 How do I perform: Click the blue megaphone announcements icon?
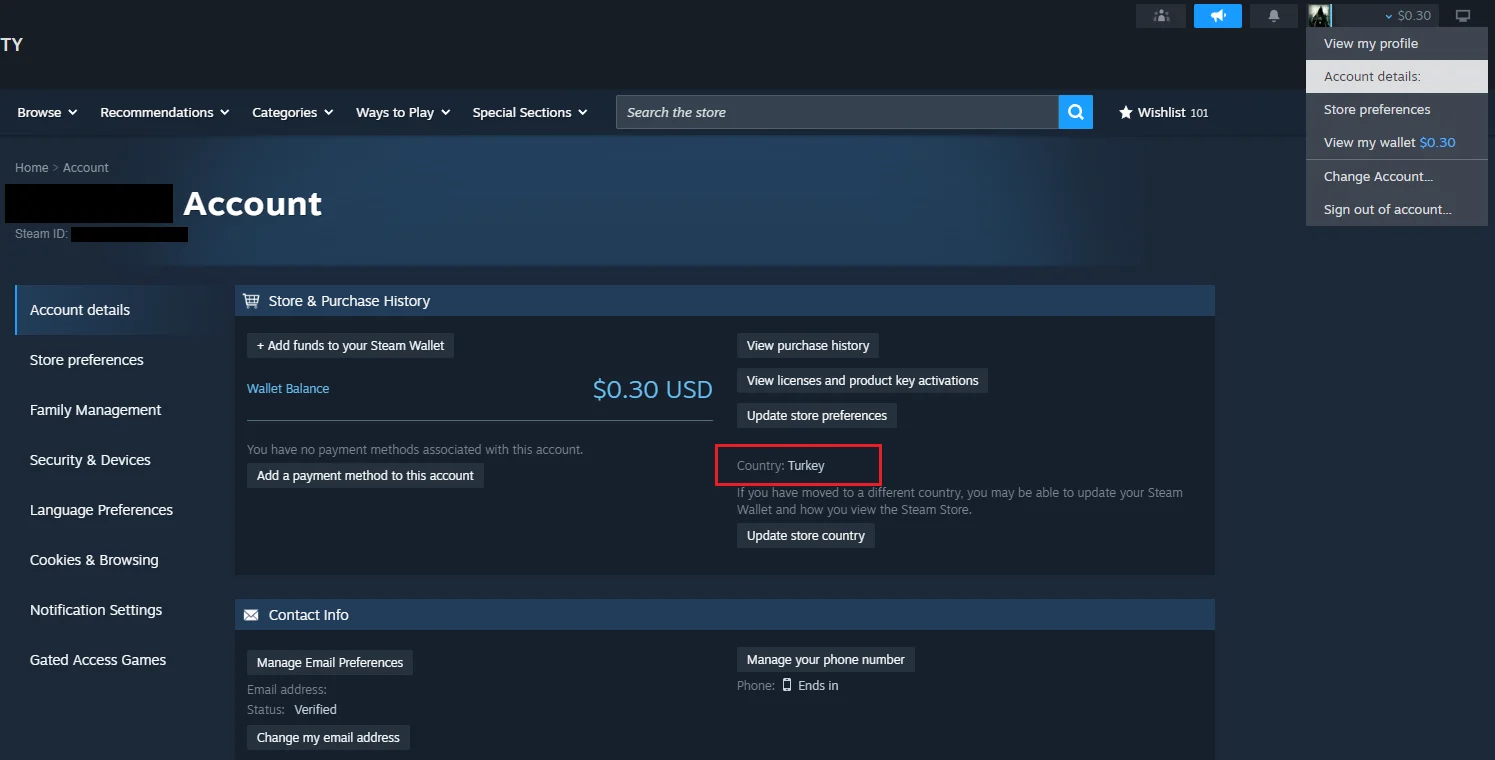pyautogui.click(x=1217, y=16)
